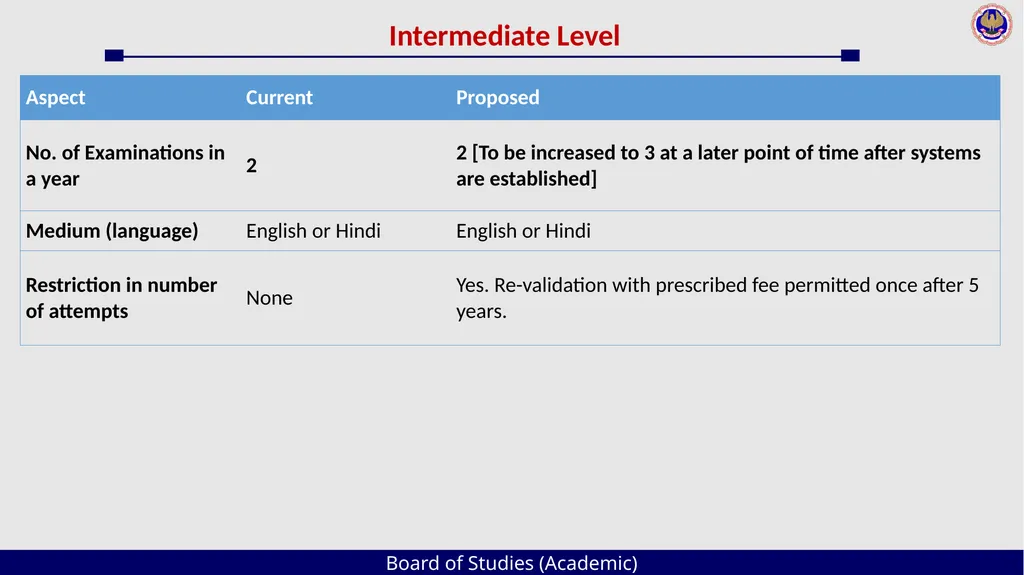Click 'English or Hindi' in Proposed column
1024x575 pixels.
click(523, 231)
